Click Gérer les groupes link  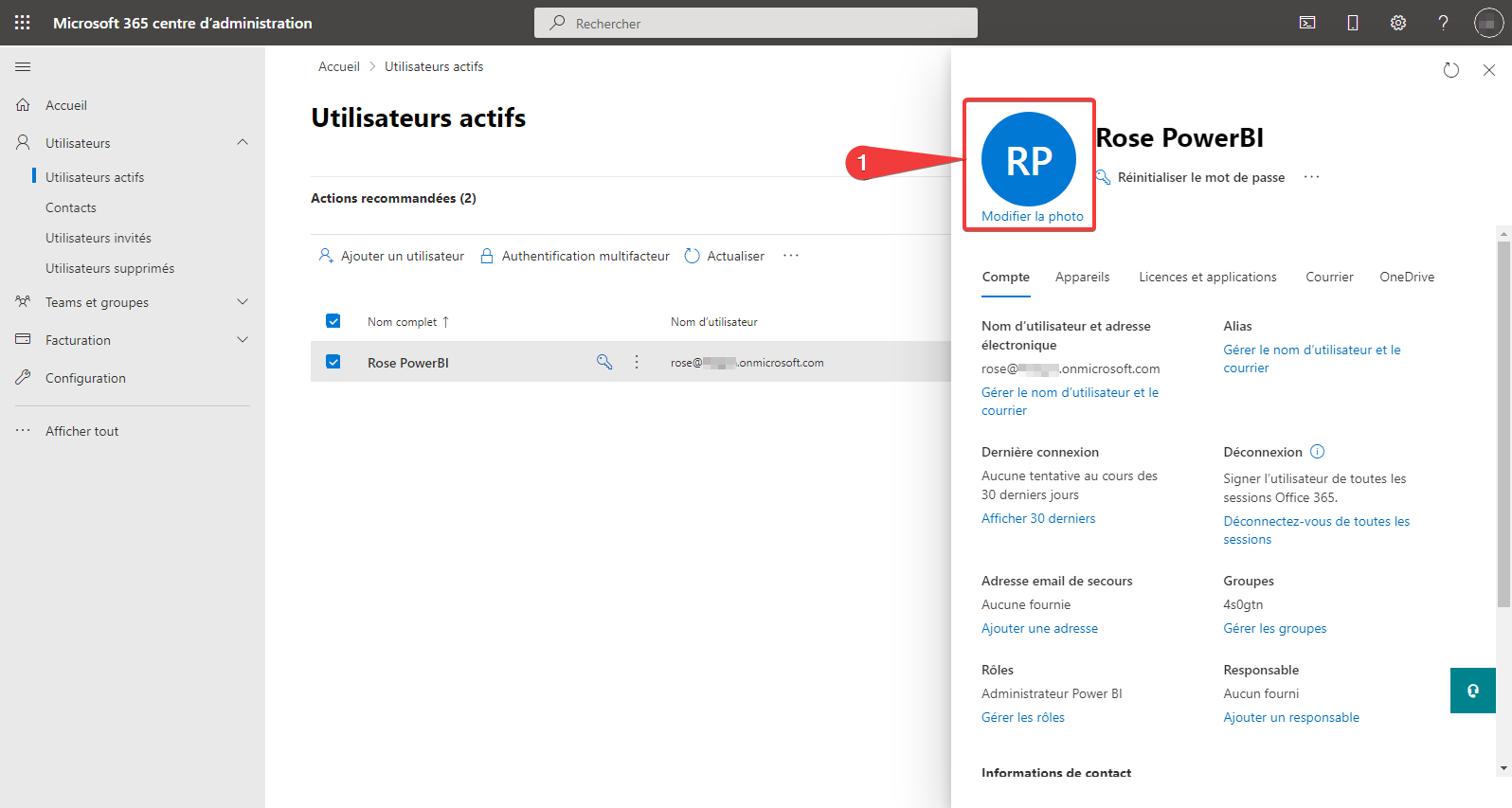click(1275, 628)
